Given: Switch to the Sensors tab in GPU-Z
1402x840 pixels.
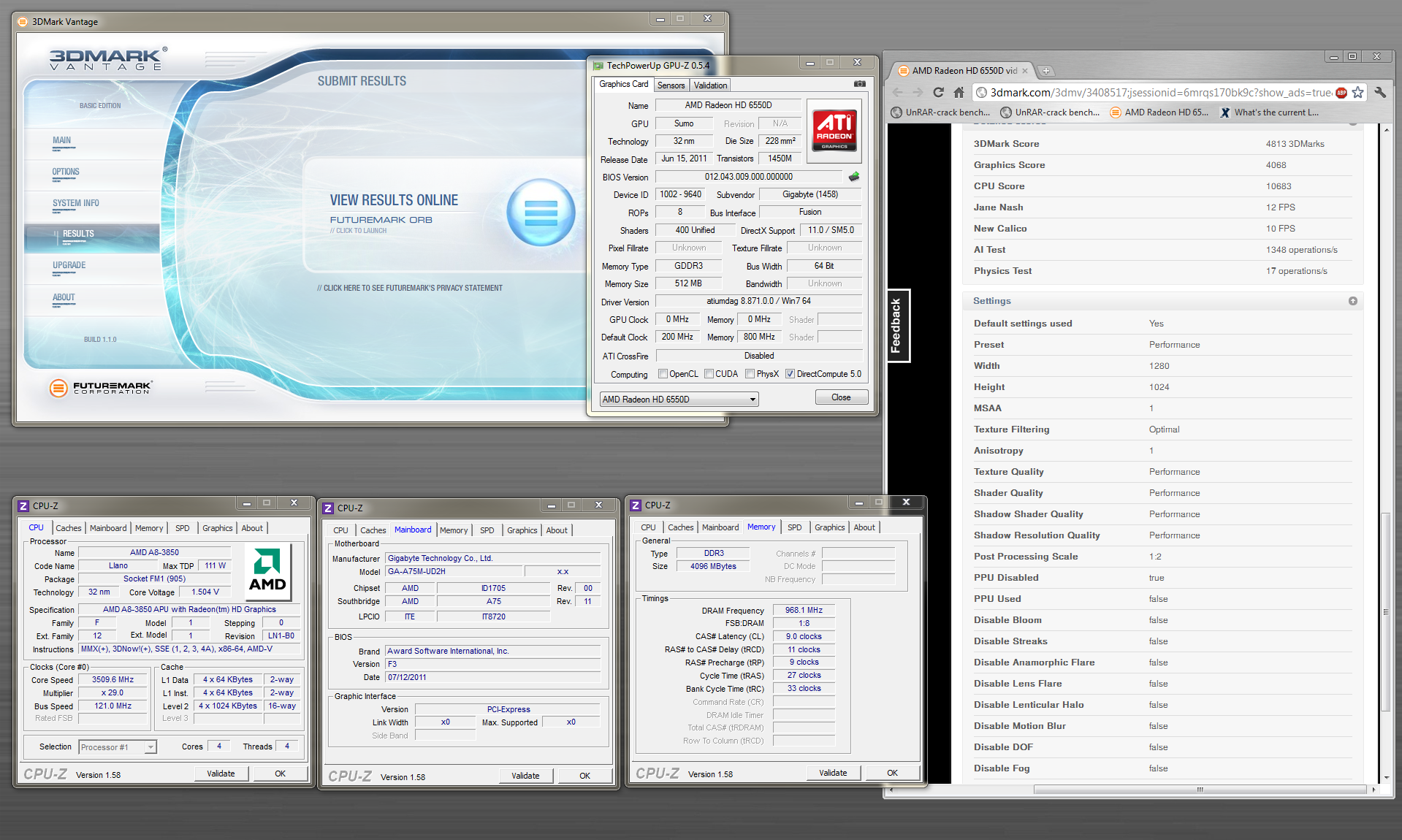Looking at the screenshot, I should click(671, 85).
